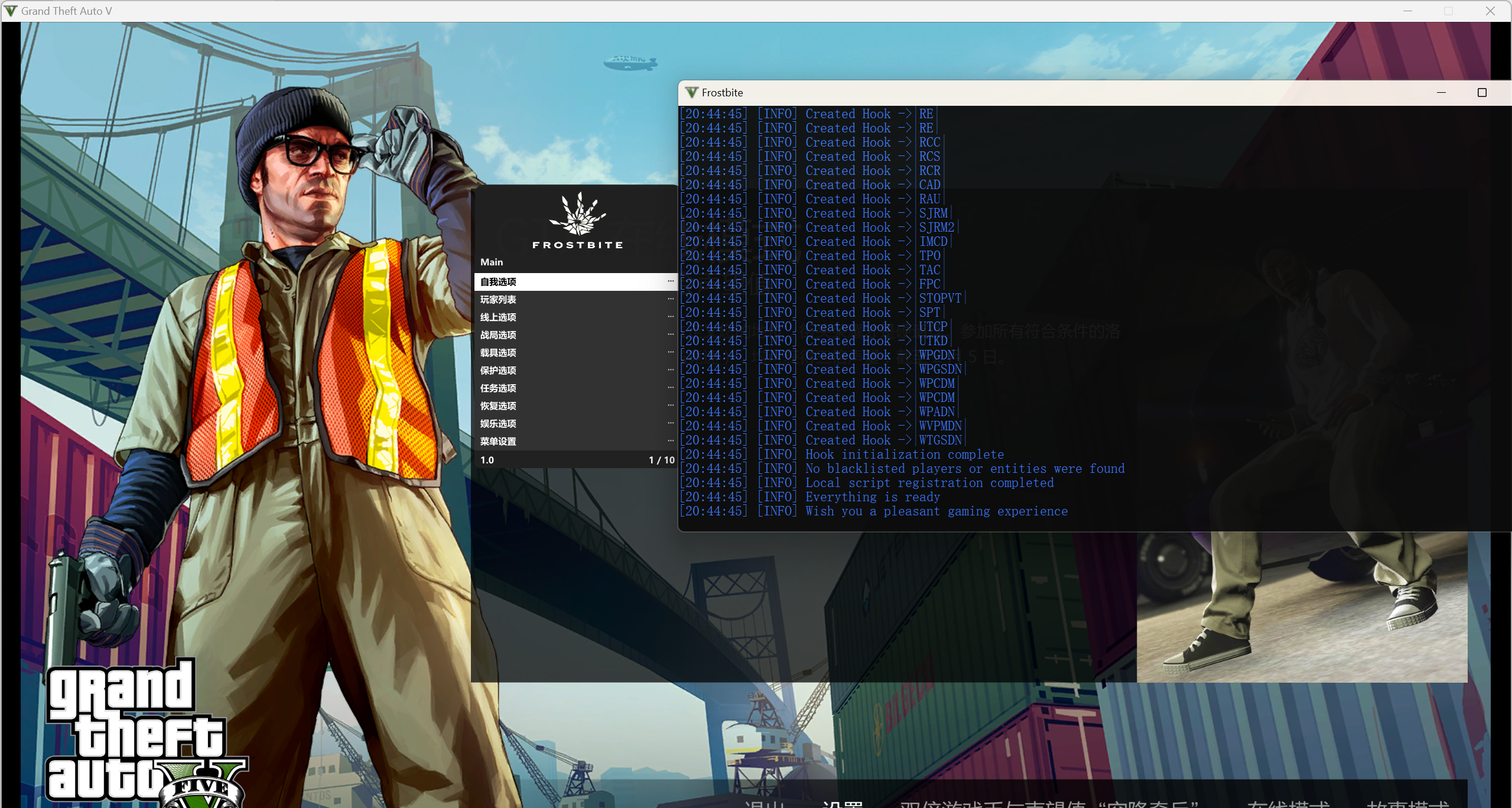
Task: Click the Main header of Frostbite menu
Action: pyautogui.click(x=492, y=262)
